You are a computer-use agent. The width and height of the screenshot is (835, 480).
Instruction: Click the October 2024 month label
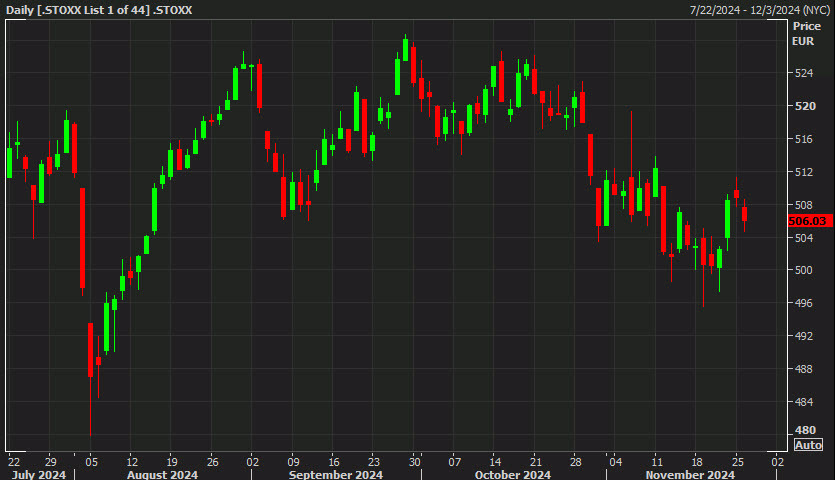513,474
